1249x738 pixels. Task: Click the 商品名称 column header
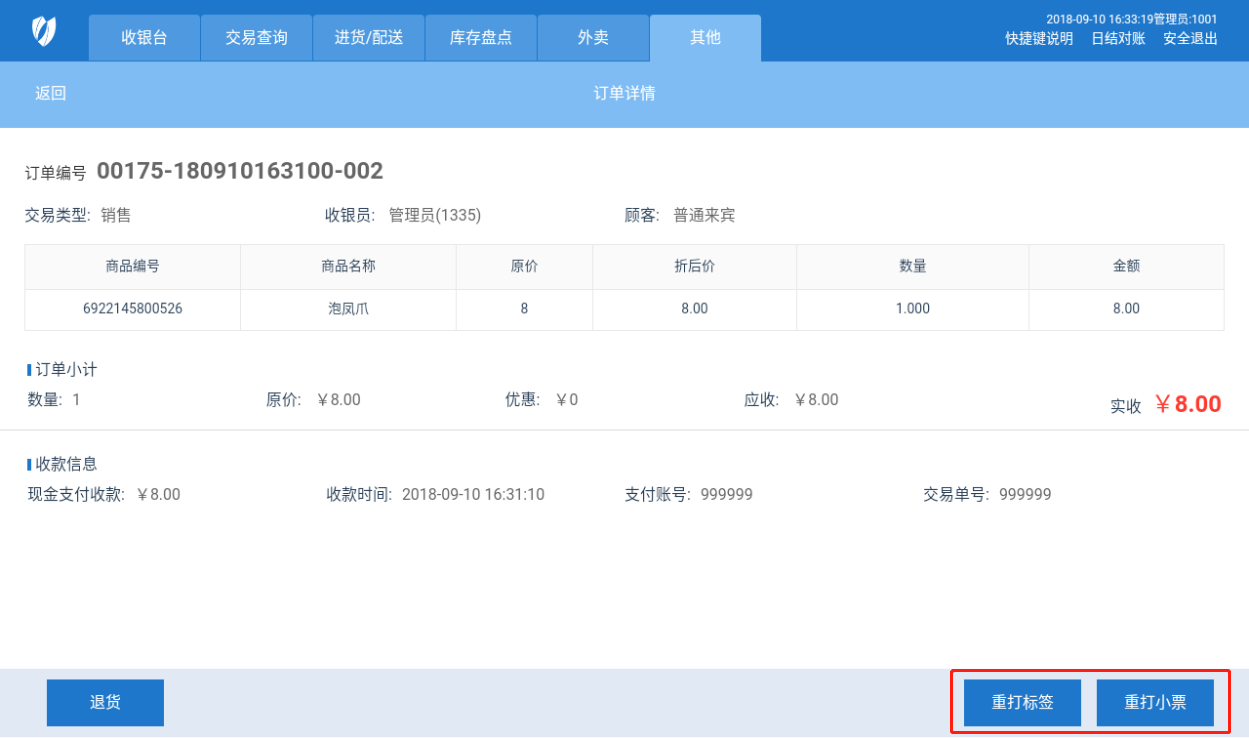pyautogui.click(x=348, y=267)
